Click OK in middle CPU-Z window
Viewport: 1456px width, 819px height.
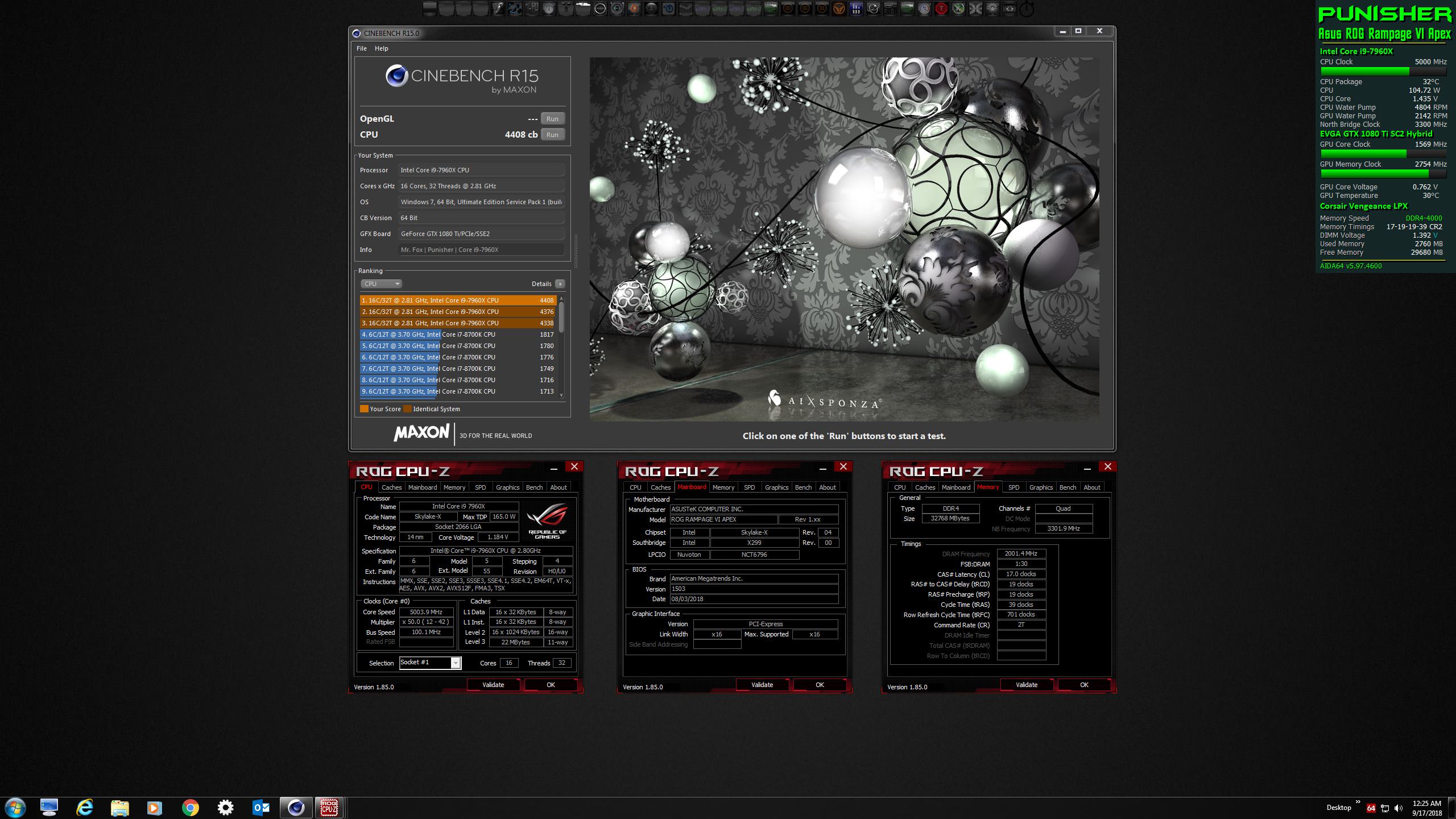pyautogui.click(x=820, y=685)
